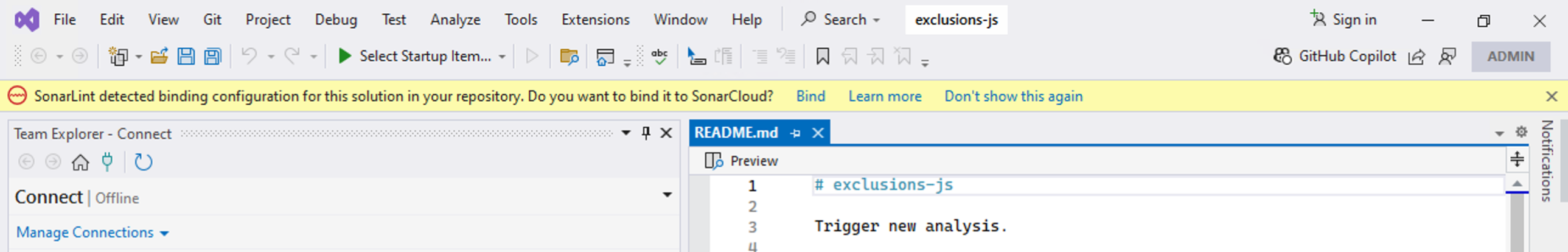
Task: Click the Team Explorer Refresh icon
Action: [143, 162]
